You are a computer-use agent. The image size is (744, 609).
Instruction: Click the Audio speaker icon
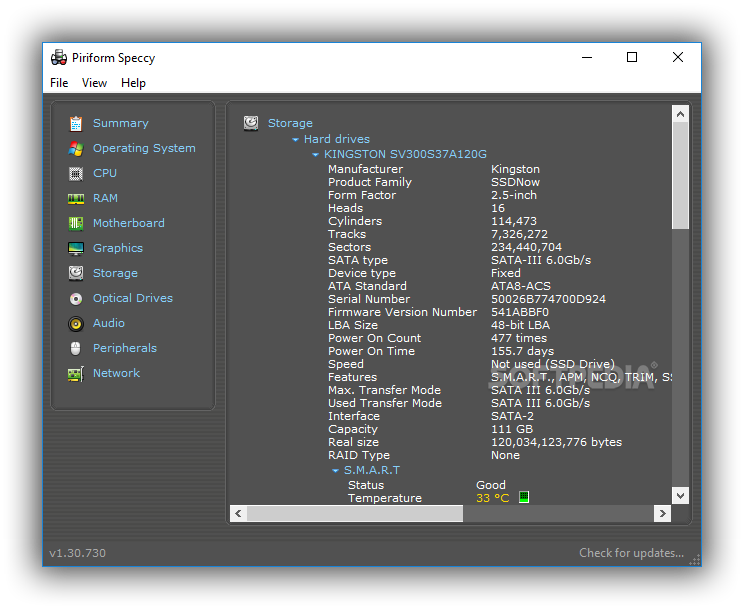(x=76, y=324)
